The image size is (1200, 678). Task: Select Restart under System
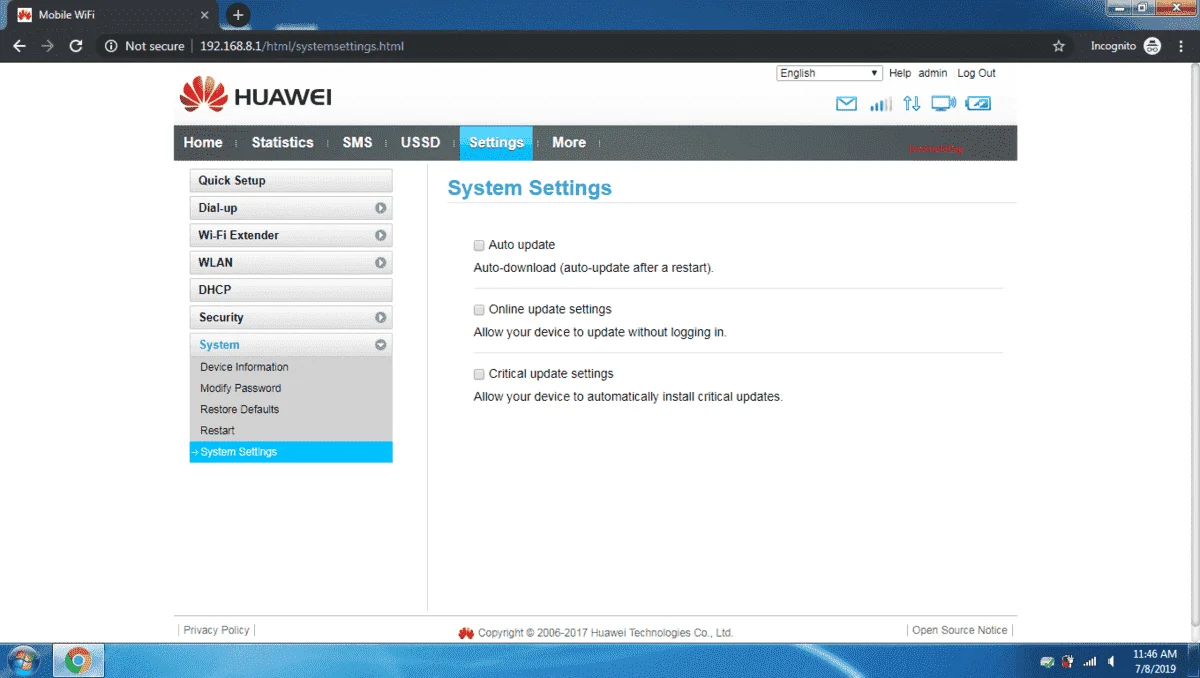pyautogui.click(x=217, y=430)
